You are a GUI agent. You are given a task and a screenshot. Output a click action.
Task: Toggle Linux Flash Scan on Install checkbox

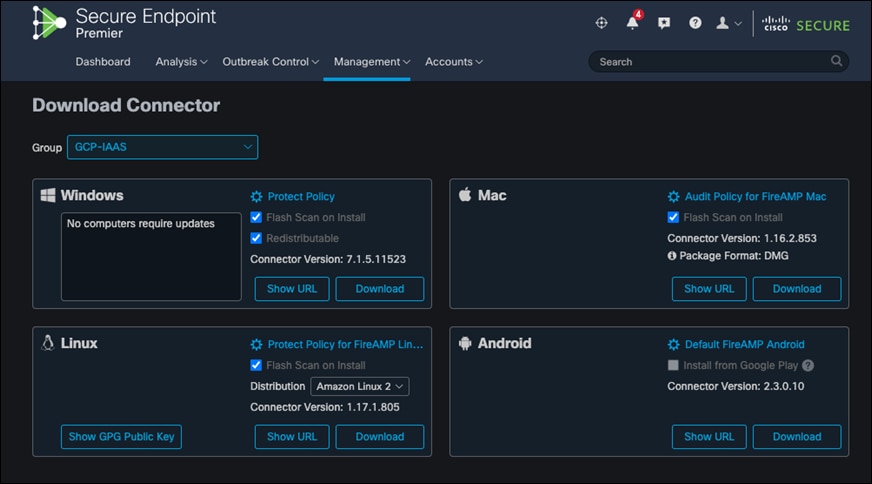256,365
